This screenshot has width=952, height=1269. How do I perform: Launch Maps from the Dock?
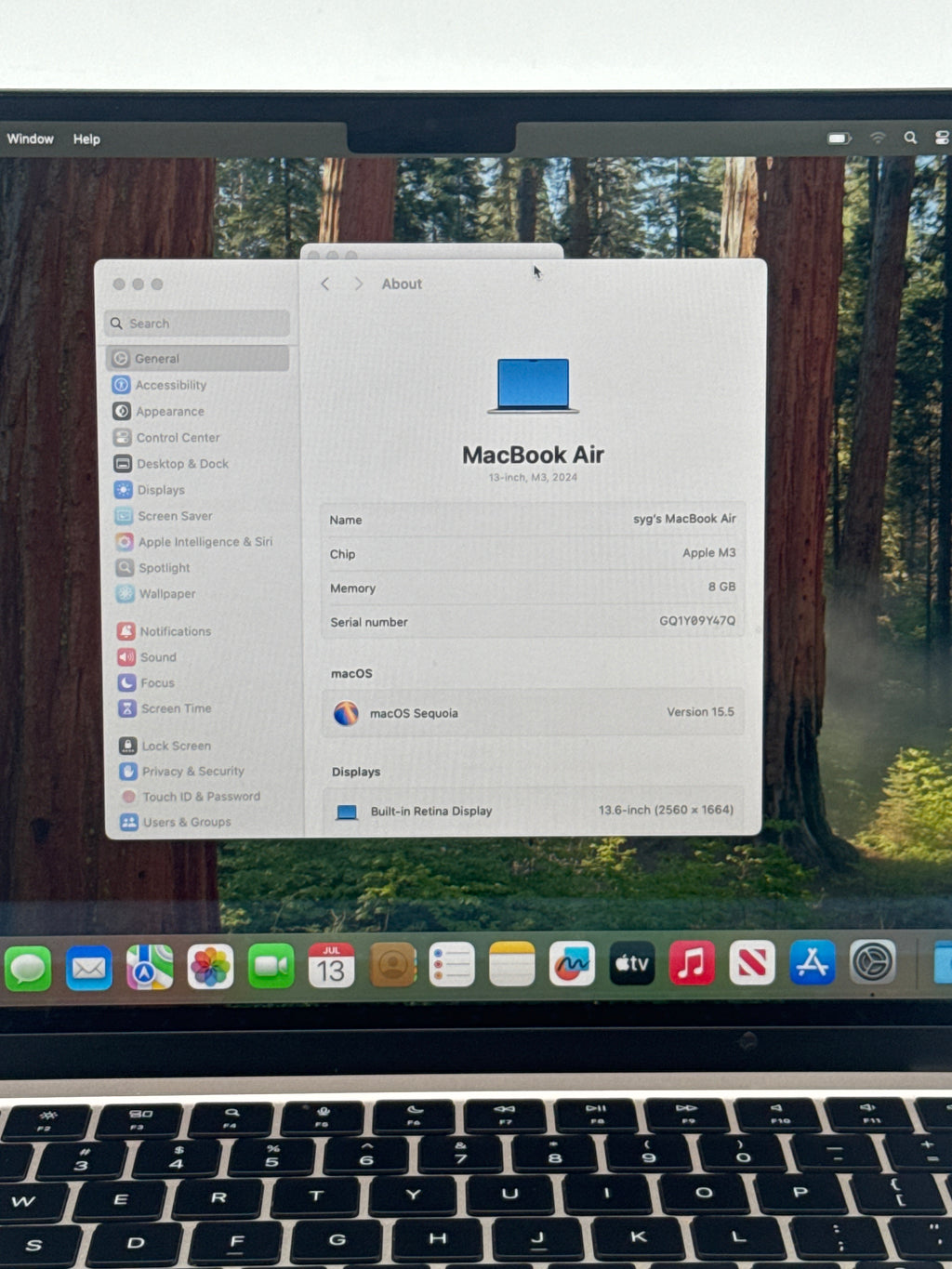click(x=150, y=967)
